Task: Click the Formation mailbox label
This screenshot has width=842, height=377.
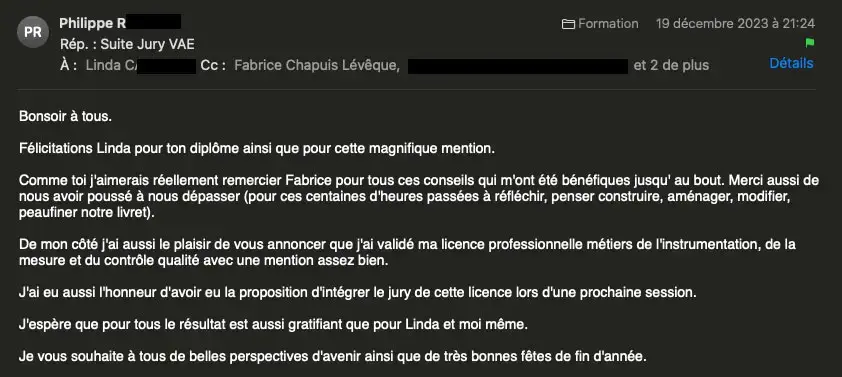Action: pyautogui.click(x=608, y=24)
